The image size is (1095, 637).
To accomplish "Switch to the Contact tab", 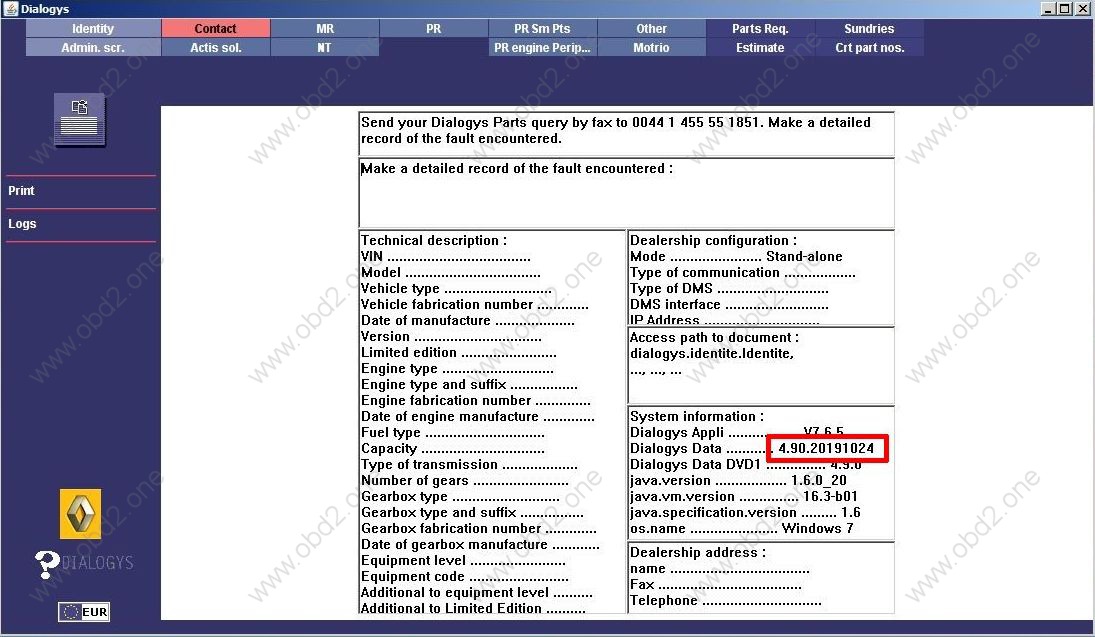I will [x=216, y=29].
